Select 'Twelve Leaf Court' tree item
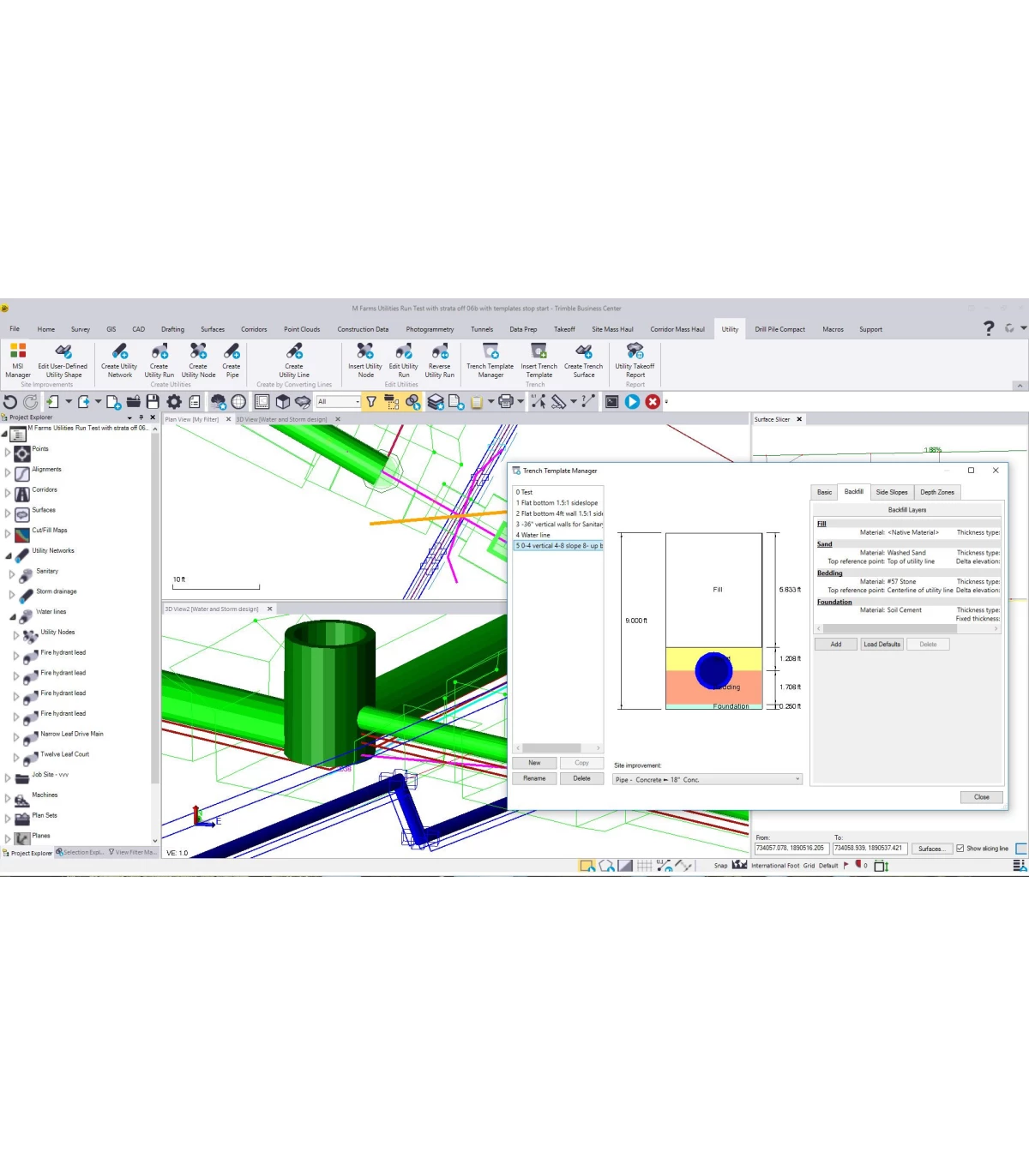Image resolution: width=1029 pixels, height=1176 pixels. (x=64, y=754)
